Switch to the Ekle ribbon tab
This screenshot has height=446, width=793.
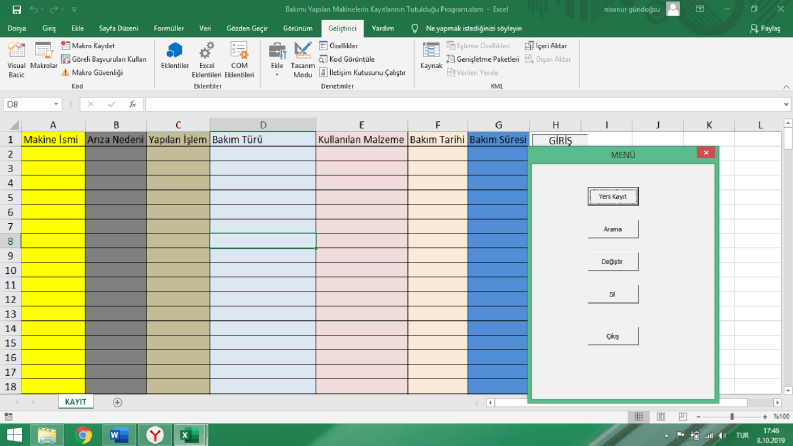pyautogui.click(x=77, y=28)
